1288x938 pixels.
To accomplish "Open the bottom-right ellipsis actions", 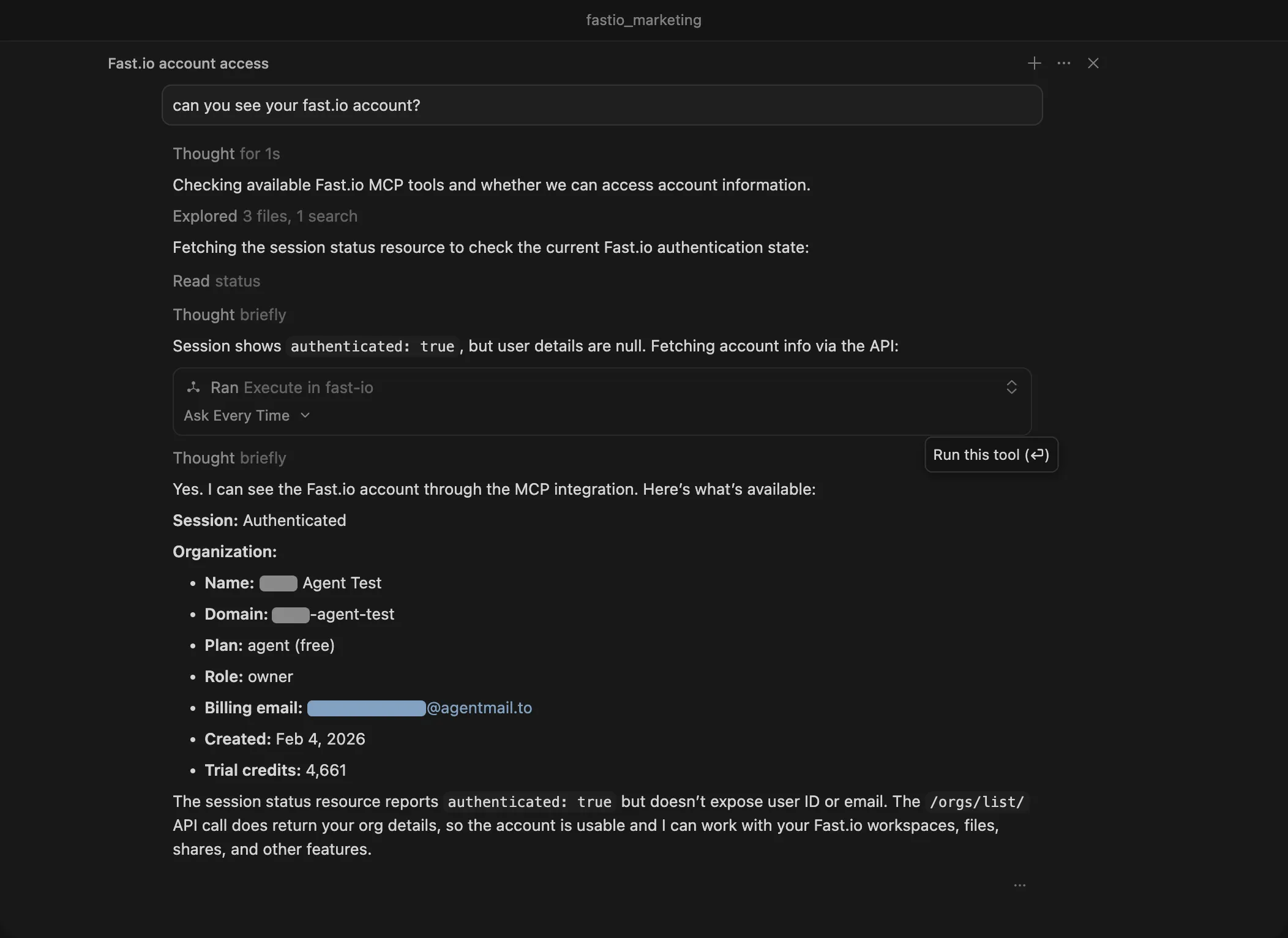I will (1019, 885).
